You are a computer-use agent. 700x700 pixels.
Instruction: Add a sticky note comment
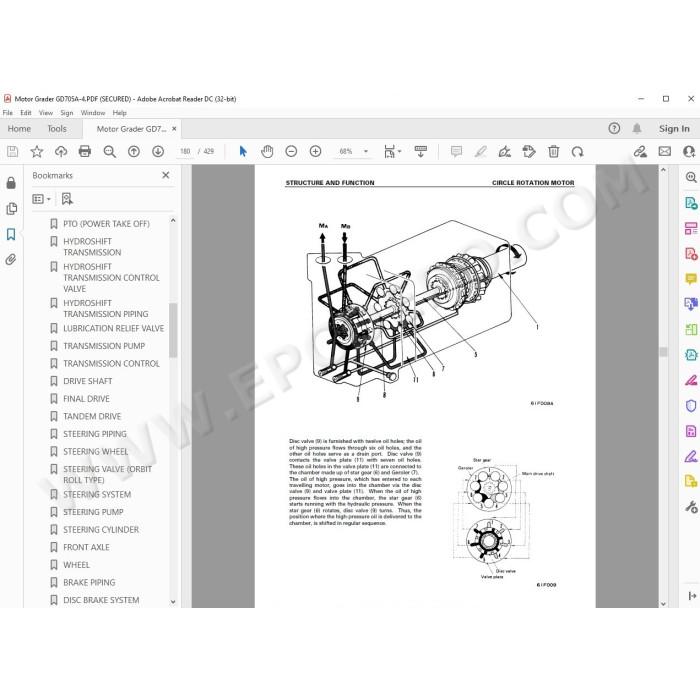click(x=456, y=152)
